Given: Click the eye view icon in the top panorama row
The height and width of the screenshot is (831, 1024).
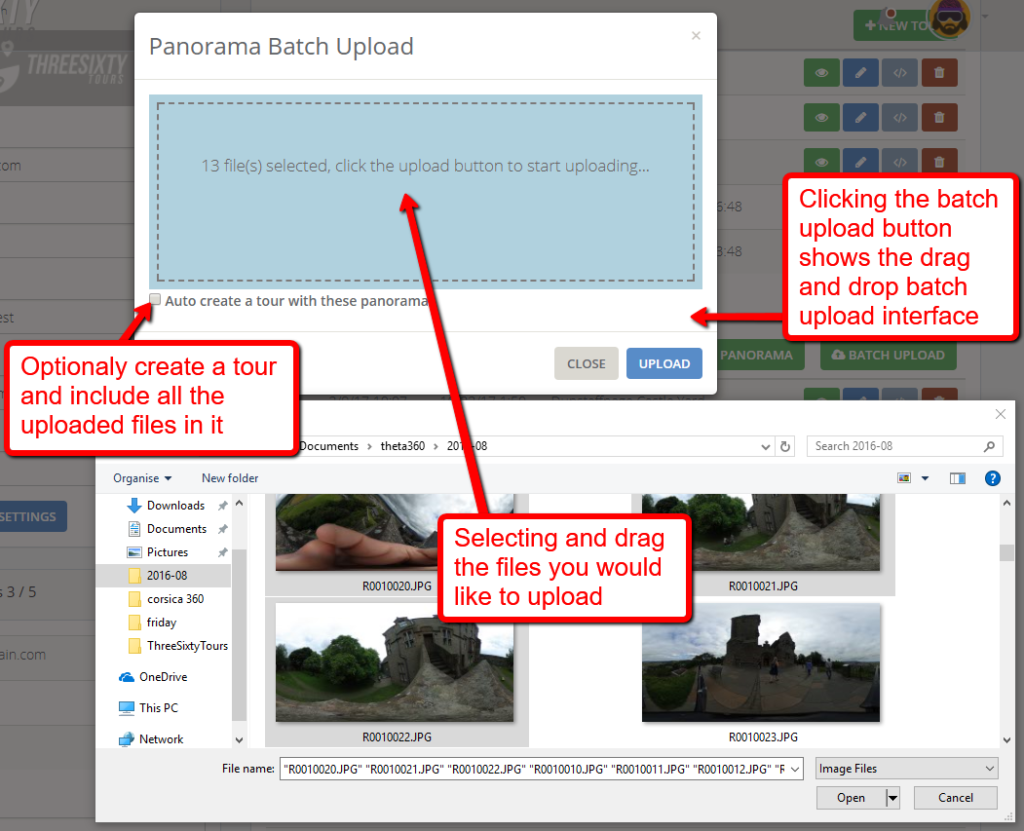Looking at the screenshot, I should (x=822, y=73).
